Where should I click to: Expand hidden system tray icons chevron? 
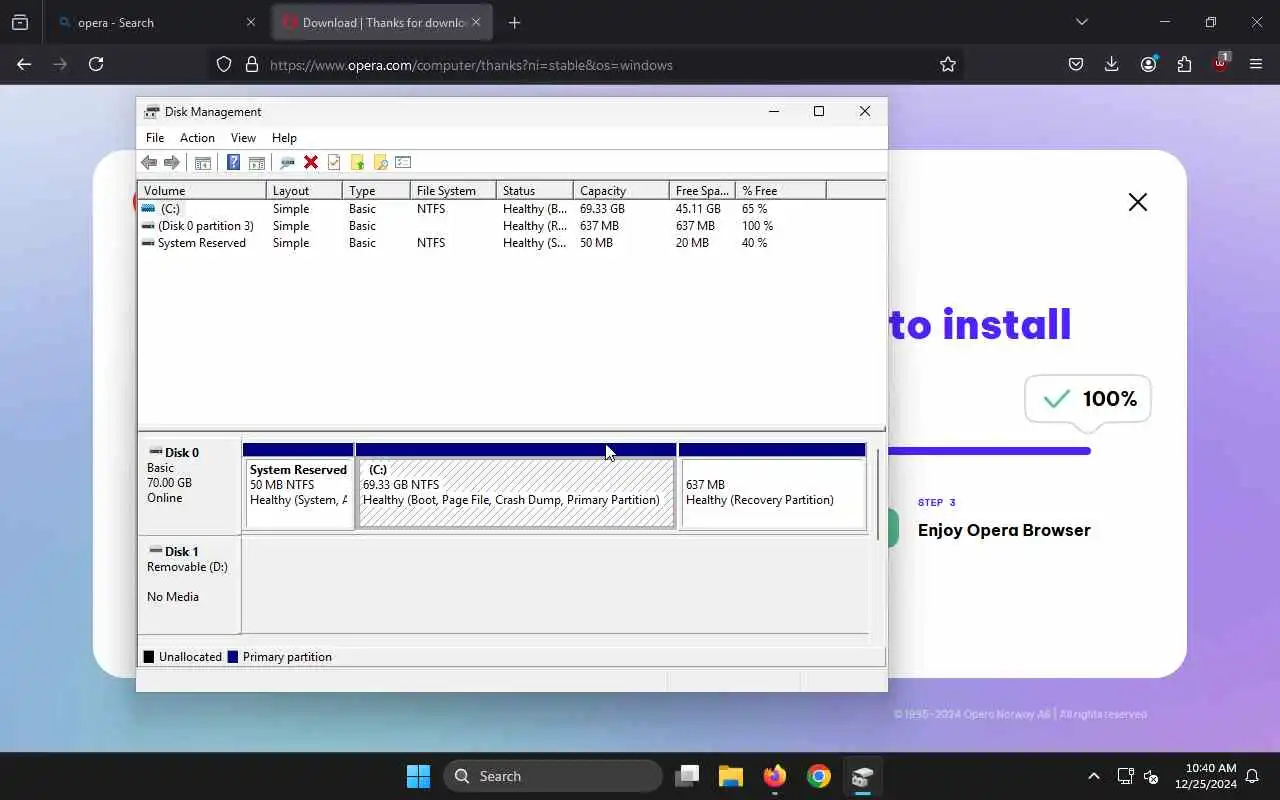click(x=1093, y=776)
